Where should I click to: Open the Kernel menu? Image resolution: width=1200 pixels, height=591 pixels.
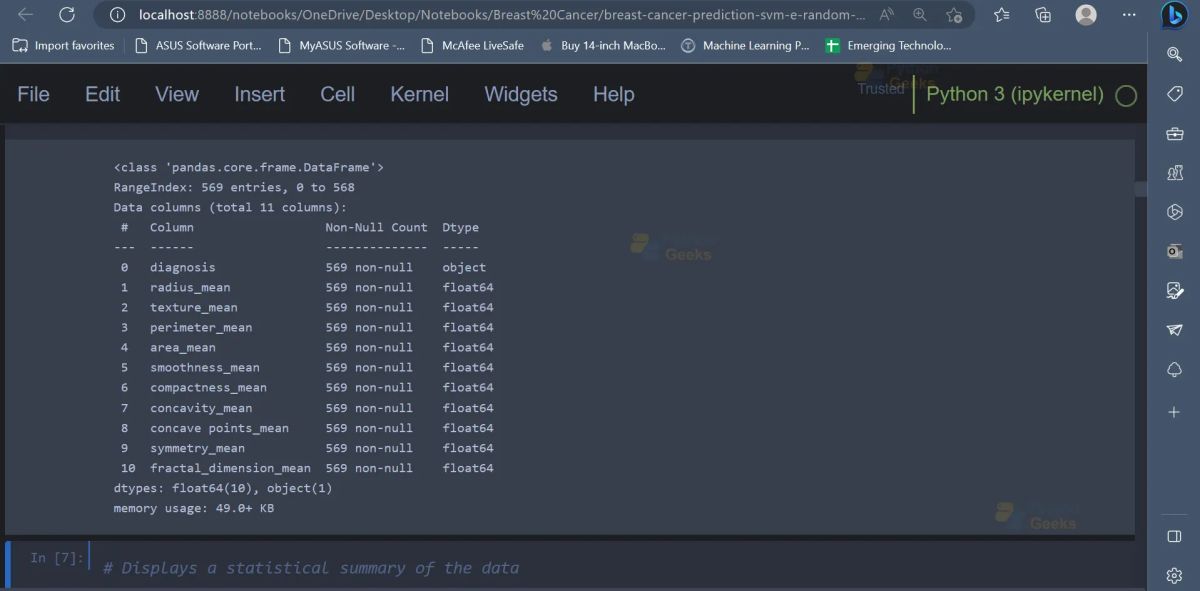(419, 94)
